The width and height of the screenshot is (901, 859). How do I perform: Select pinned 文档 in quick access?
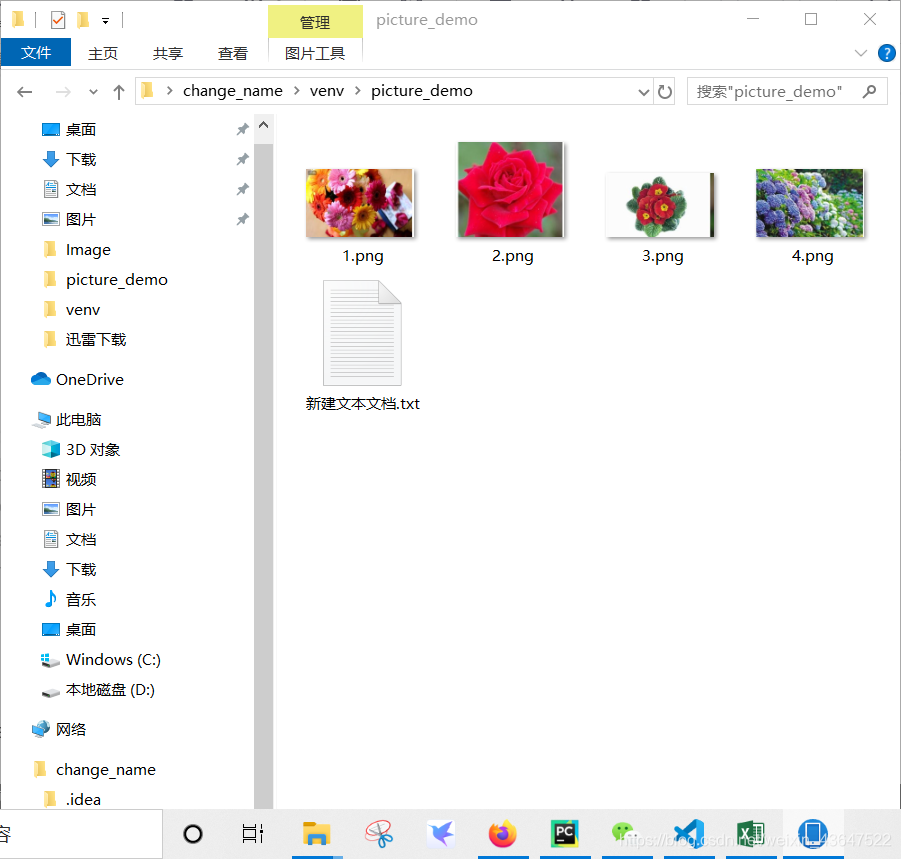[80, 190]
